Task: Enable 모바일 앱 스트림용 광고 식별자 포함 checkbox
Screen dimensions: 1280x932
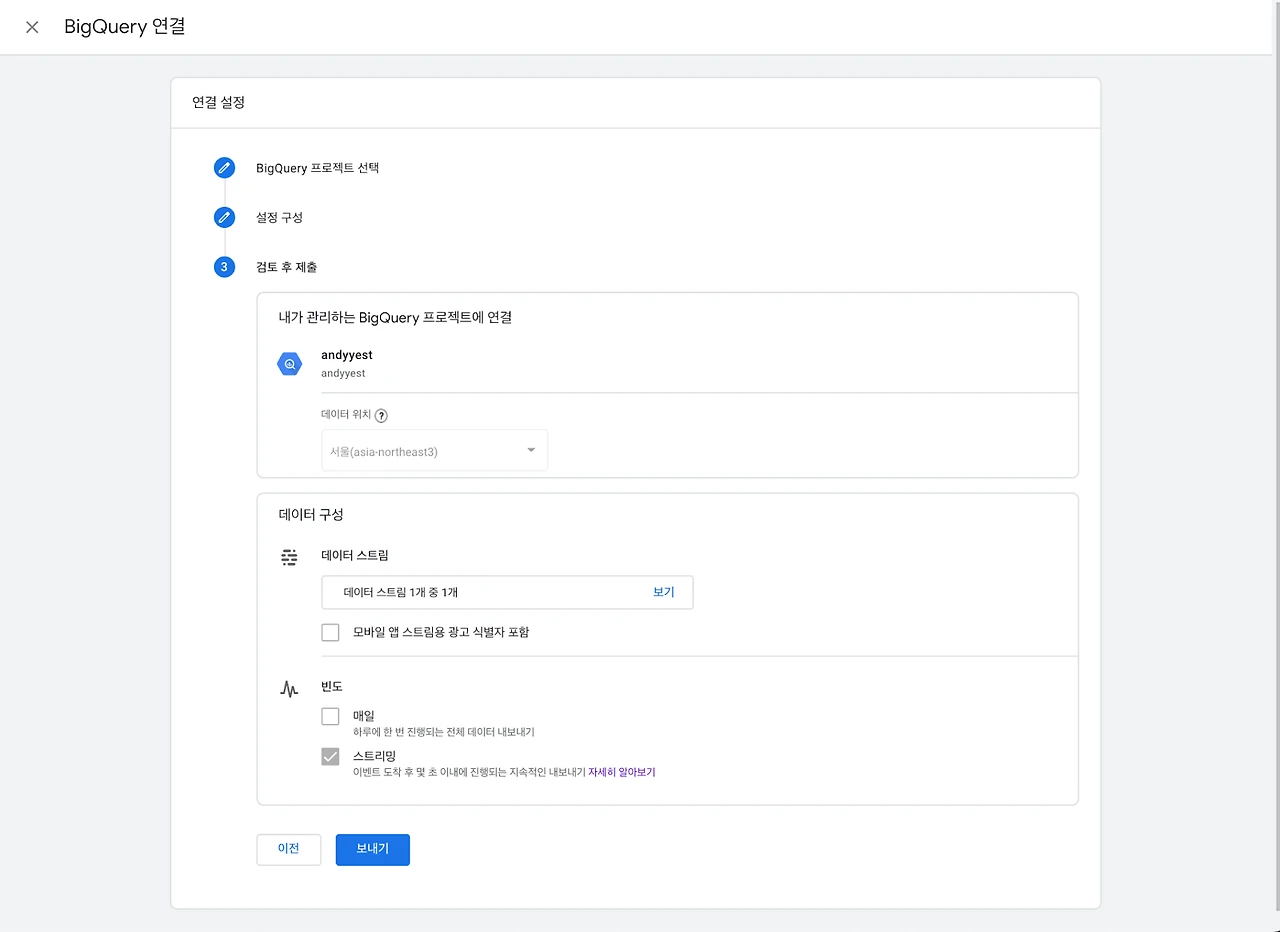Action: (x=330, y=632)
